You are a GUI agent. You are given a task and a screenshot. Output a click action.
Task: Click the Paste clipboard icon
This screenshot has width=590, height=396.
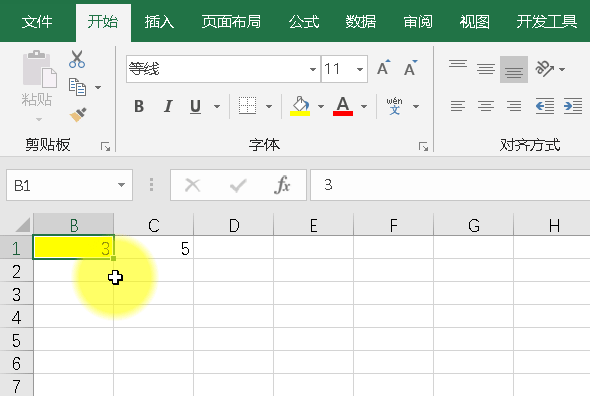pos(40,69)
